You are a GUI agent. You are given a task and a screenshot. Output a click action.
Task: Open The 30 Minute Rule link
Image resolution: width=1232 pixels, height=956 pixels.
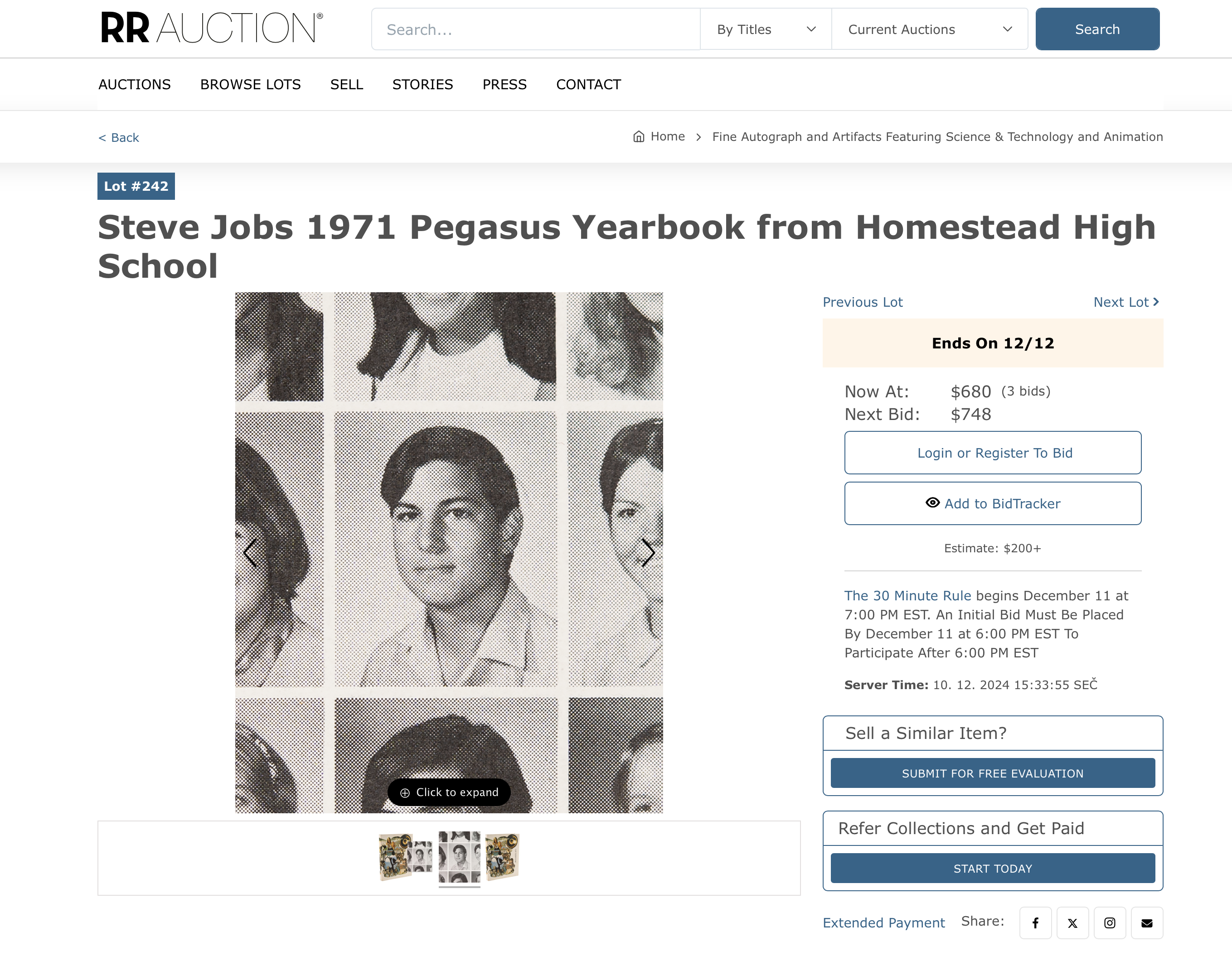tap(907, 596)
